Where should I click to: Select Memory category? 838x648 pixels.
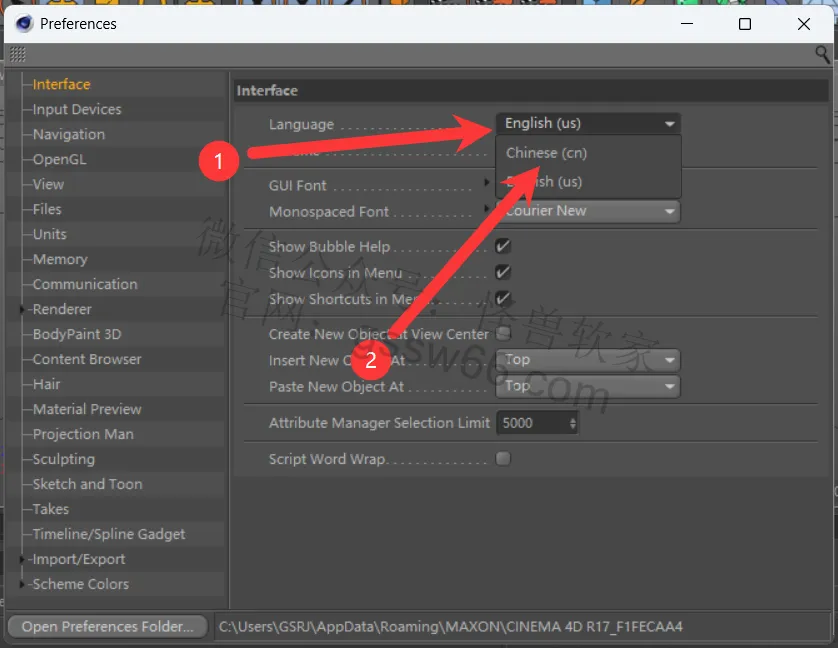[60, 259]
